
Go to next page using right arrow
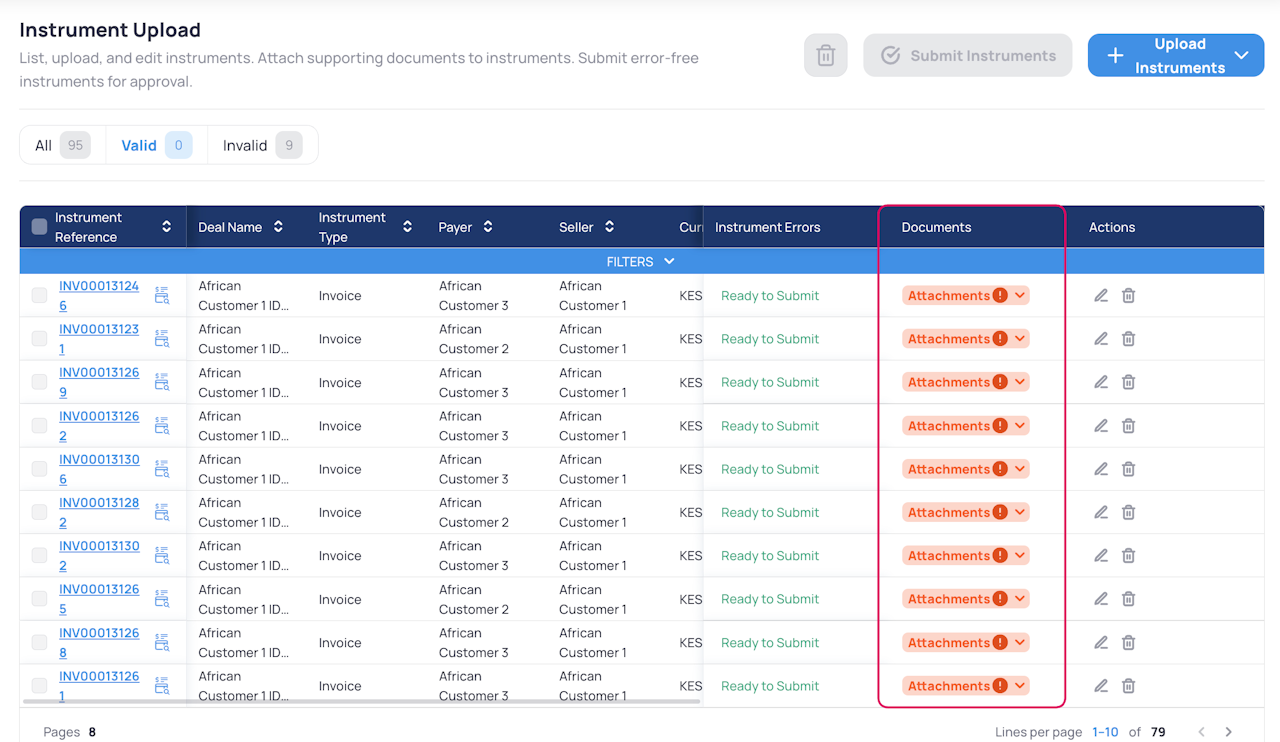(1229, 732)
